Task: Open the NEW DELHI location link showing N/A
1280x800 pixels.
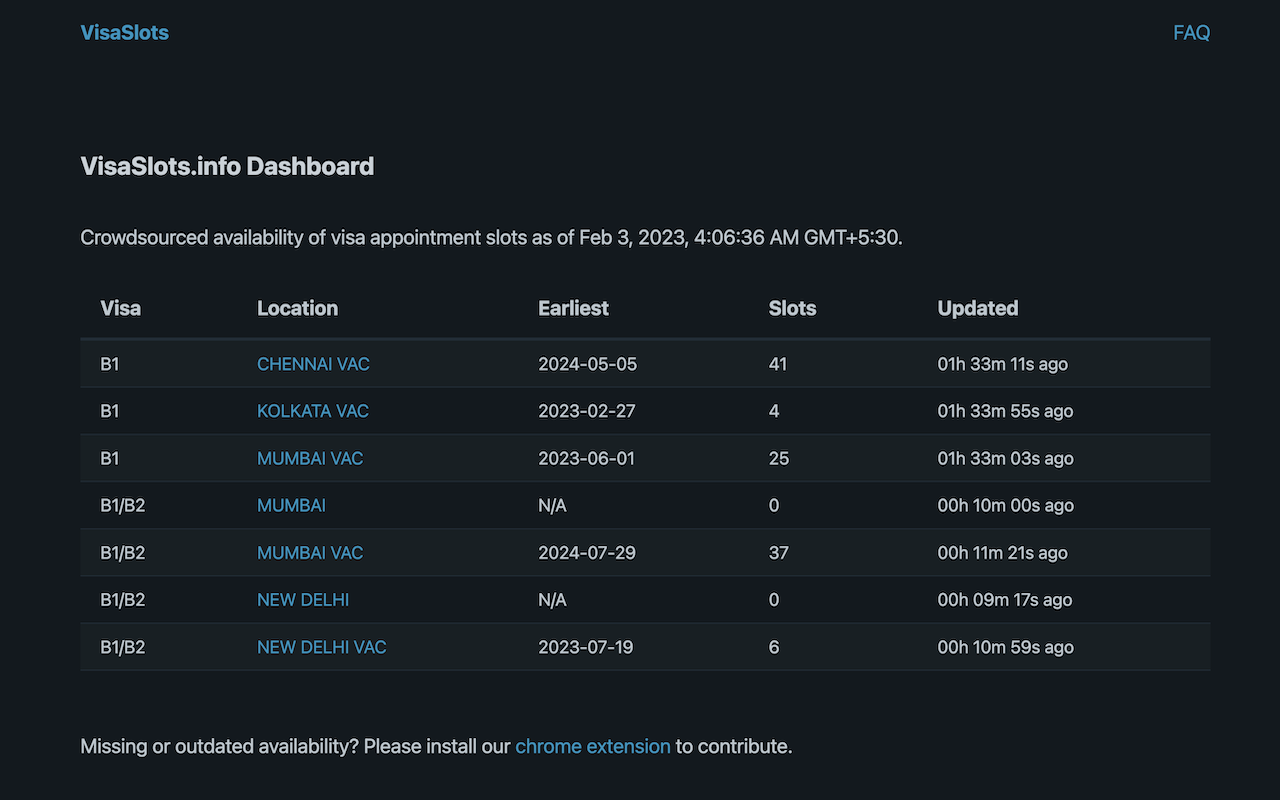Action: [303, 600]
